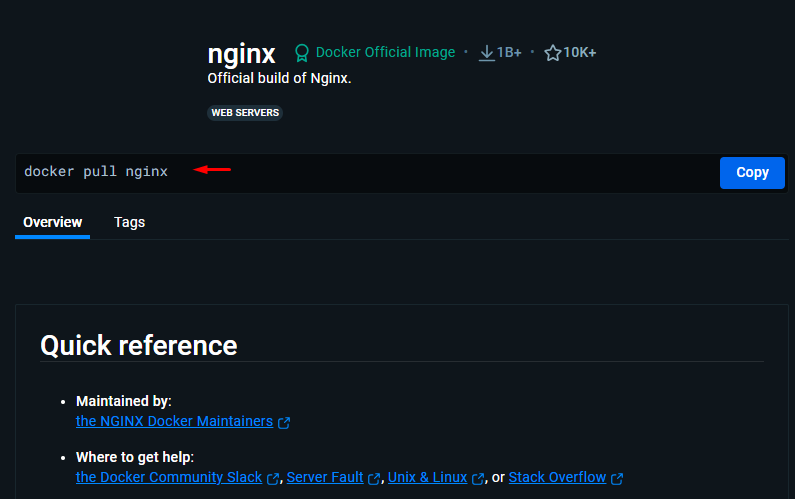Click external-link icon after Docker Community Slack
795x499 pixels.
273,479
